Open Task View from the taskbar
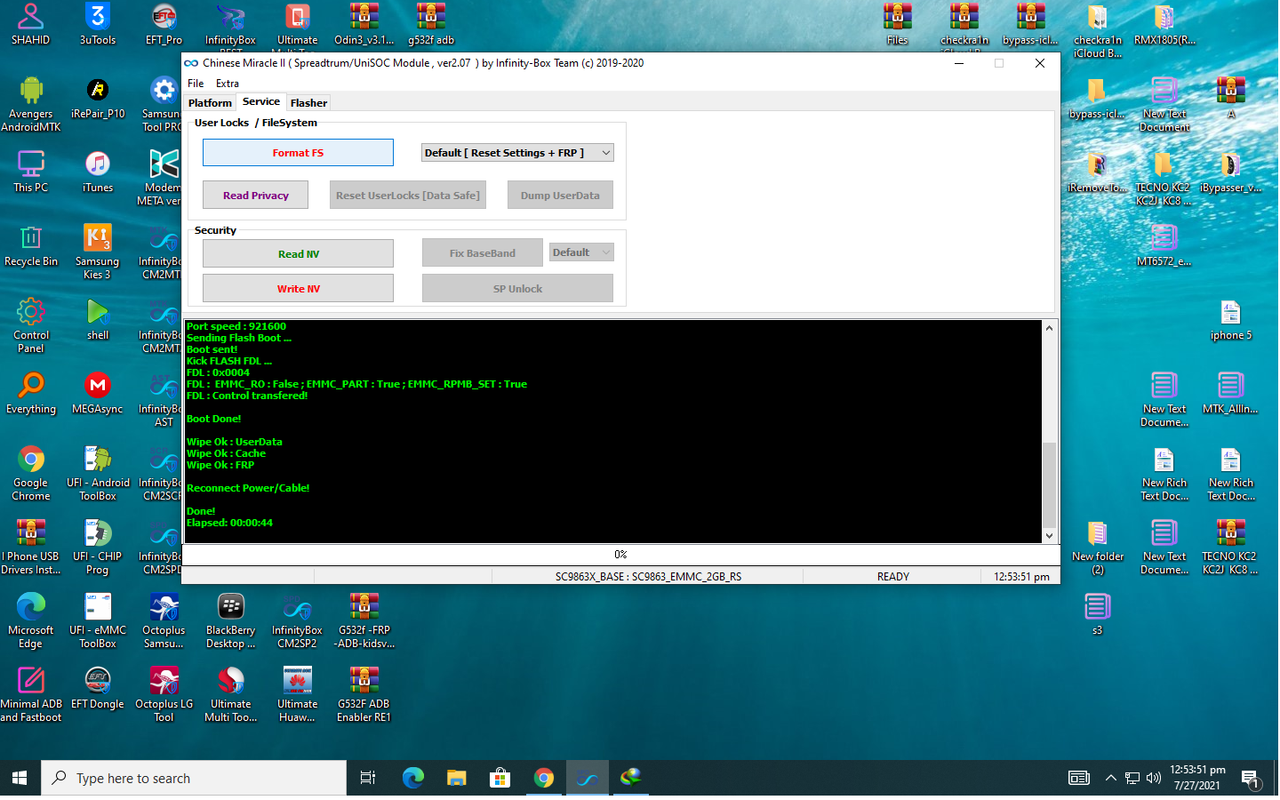The image size is (1280, 800). [367, 778]
